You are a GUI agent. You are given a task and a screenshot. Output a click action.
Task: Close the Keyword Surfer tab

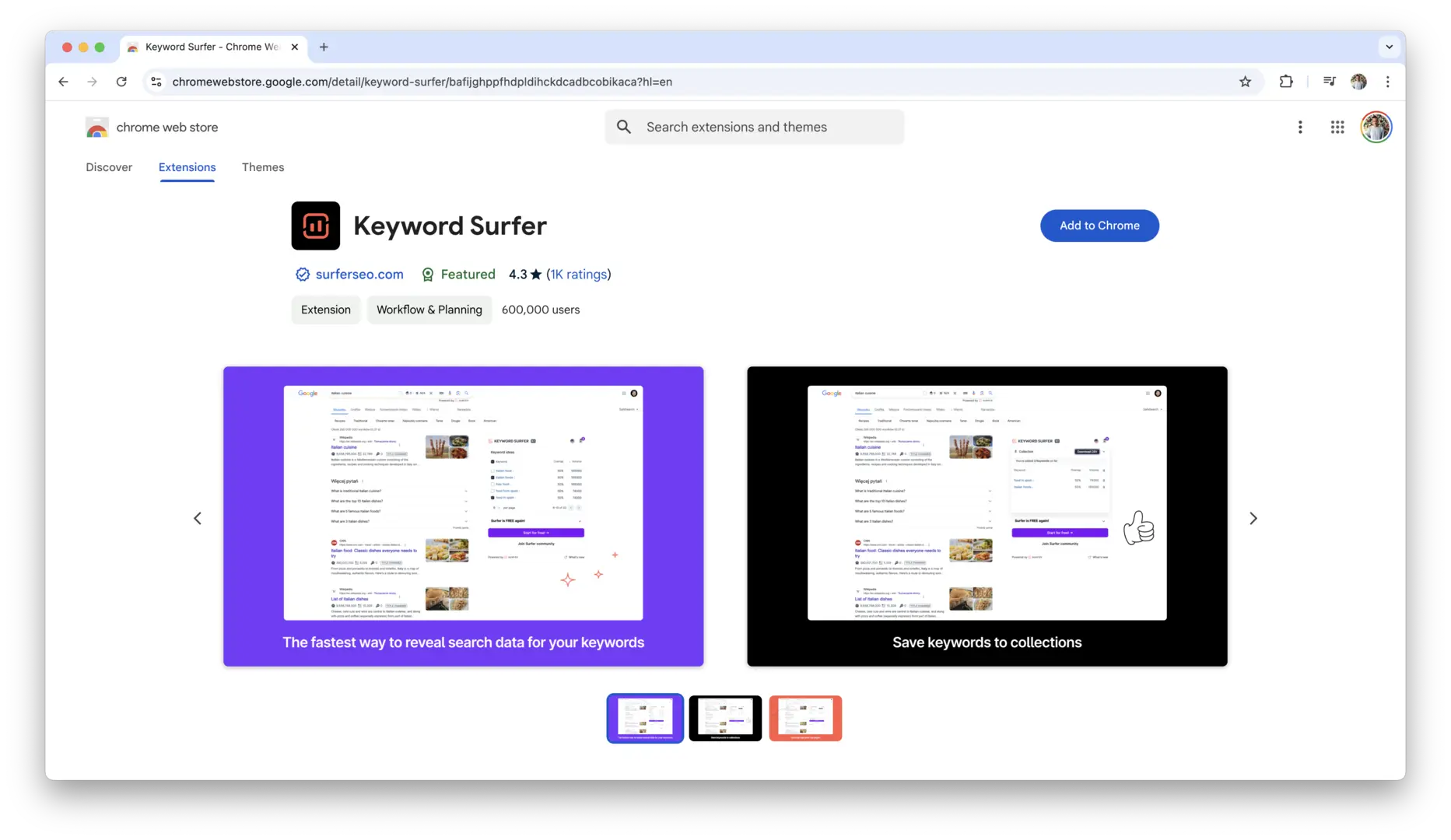[x=295, y=47]
